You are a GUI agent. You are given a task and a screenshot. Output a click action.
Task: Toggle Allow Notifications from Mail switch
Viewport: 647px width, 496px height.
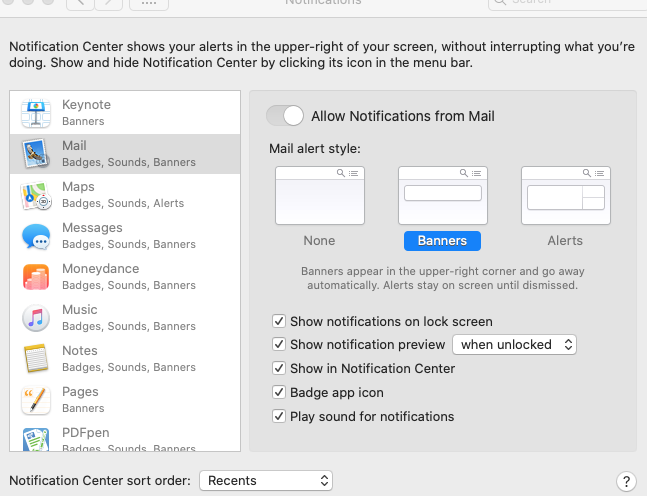click(x=285, y=116)
